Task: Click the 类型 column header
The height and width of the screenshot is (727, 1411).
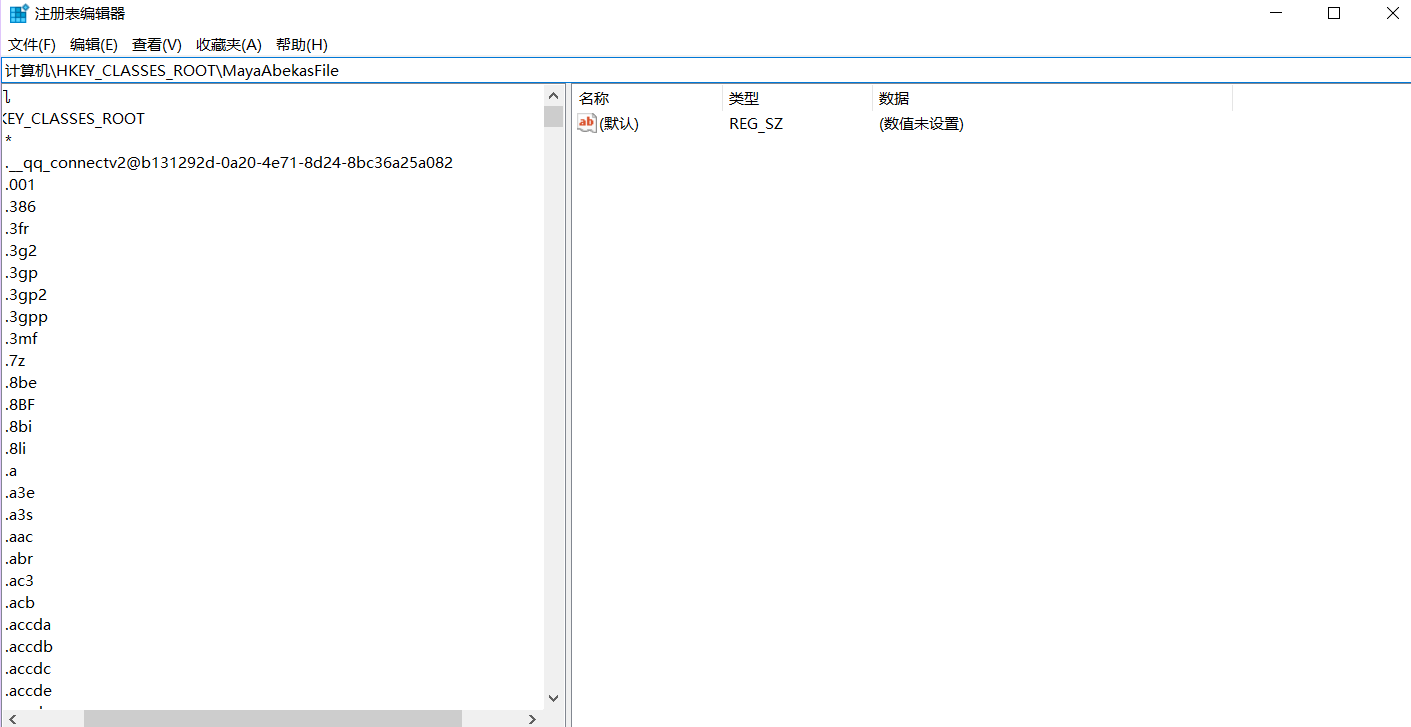Action: (742, 98)
